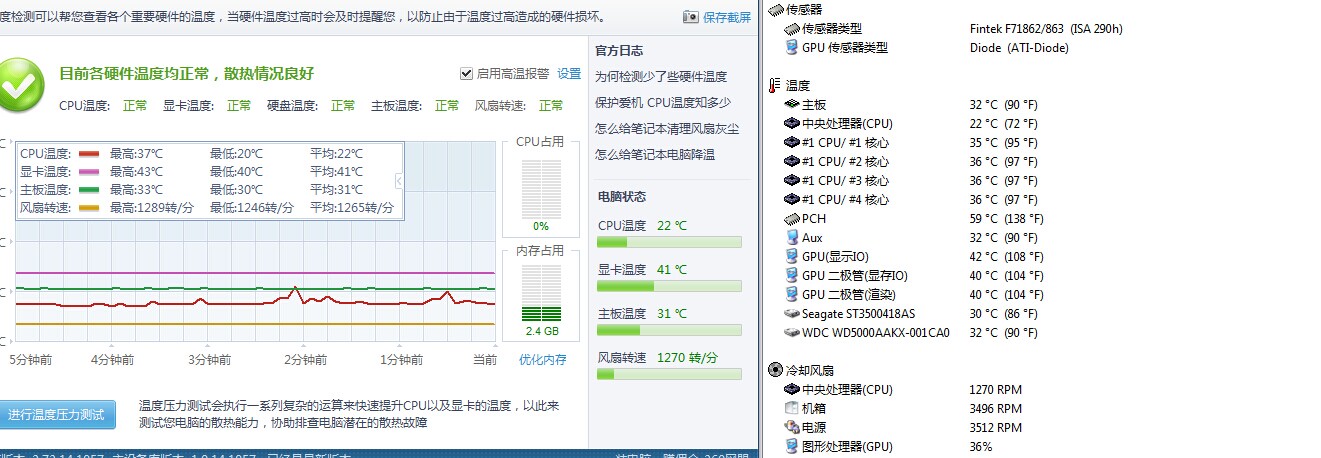Viewport: 1321px width, 458px height.
Task: Click the 优化内存 link
Action: (543, 360)
